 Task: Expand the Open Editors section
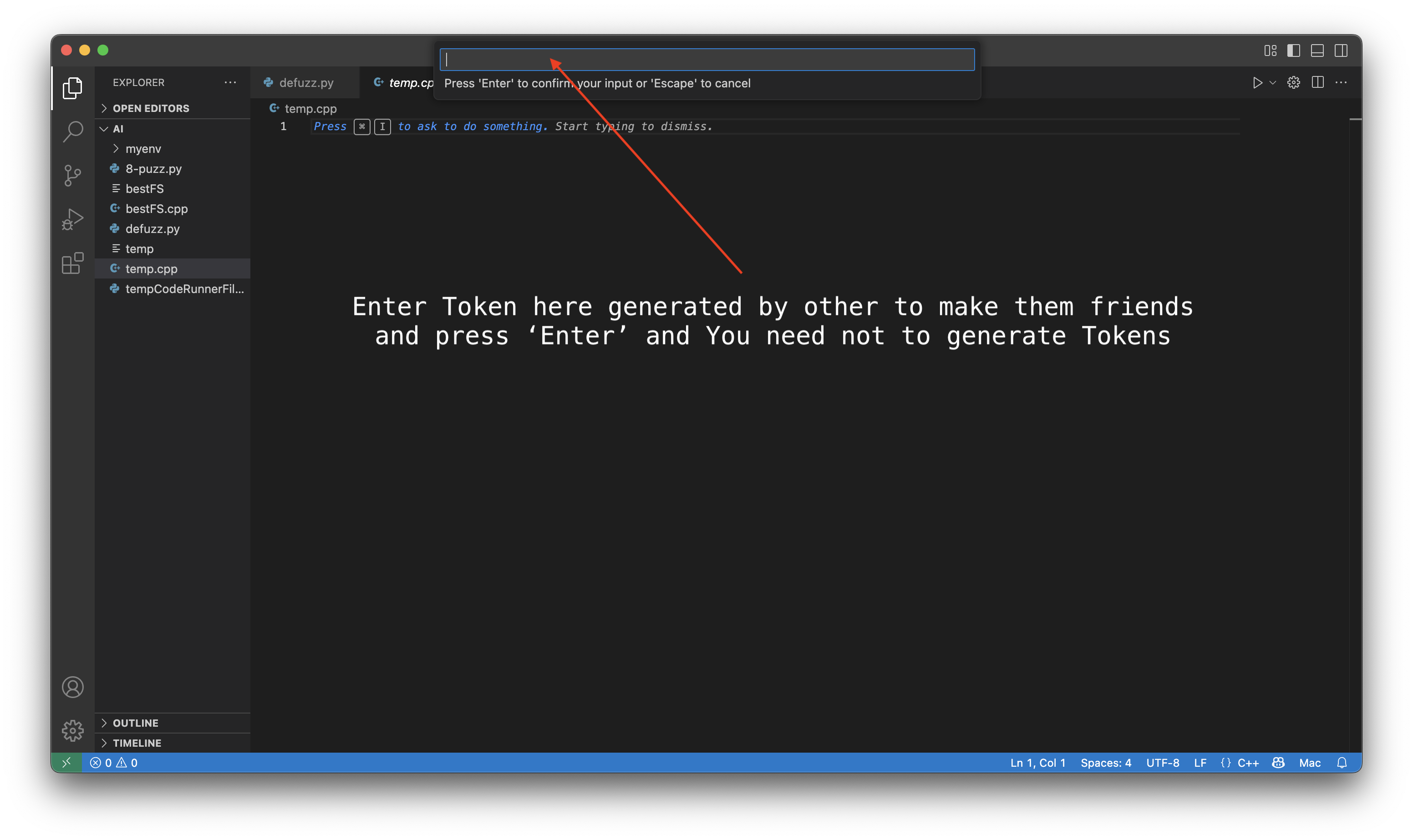click(x=151, y=108)
